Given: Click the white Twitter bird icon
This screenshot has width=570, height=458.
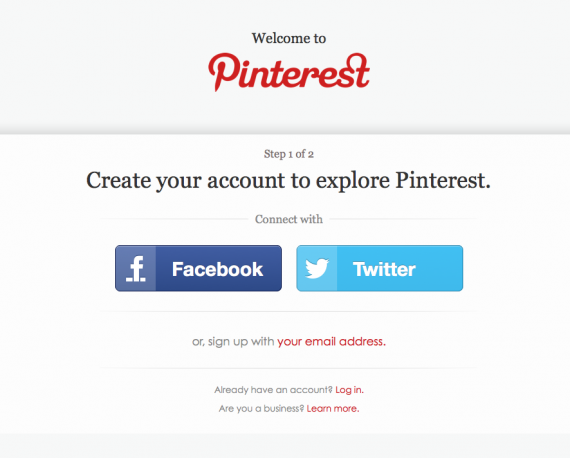Looking at the screenshot, I should click(317, 268).
